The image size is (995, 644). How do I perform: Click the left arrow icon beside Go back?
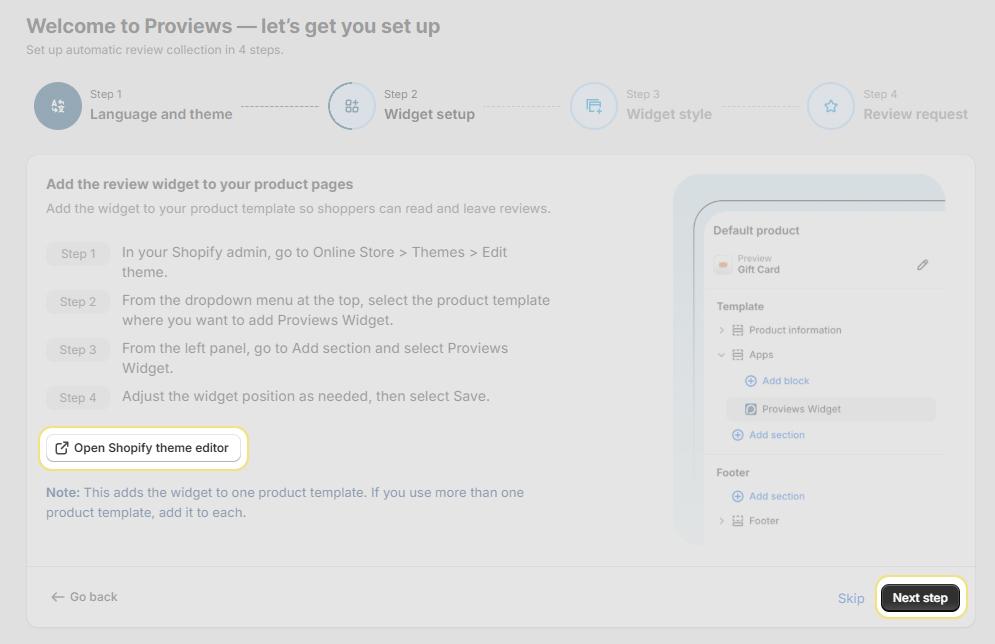point(58,597)
